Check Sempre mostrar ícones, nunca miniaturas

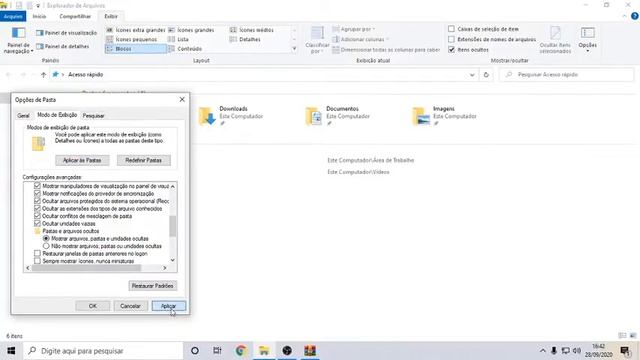[37, 261]
